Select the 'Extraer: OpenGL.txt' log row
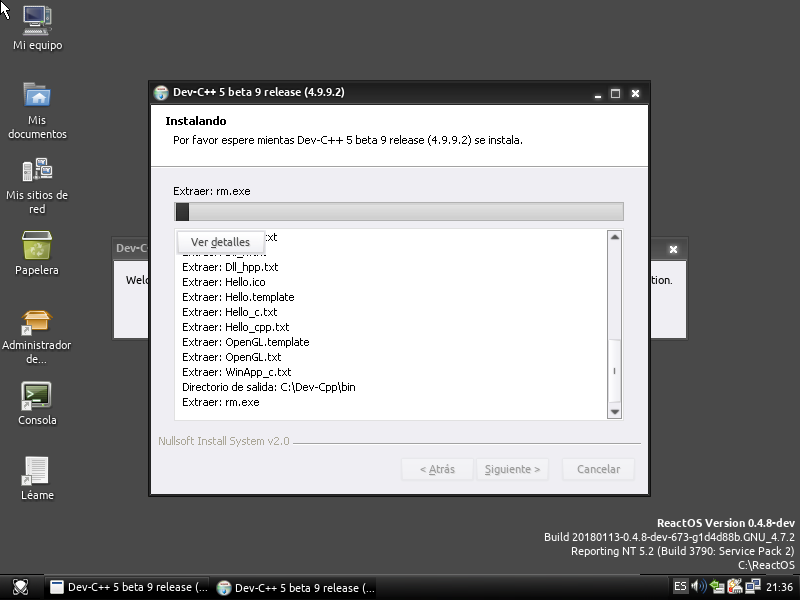The height and width of the screenshot is (600, 800). click(232, 357)
